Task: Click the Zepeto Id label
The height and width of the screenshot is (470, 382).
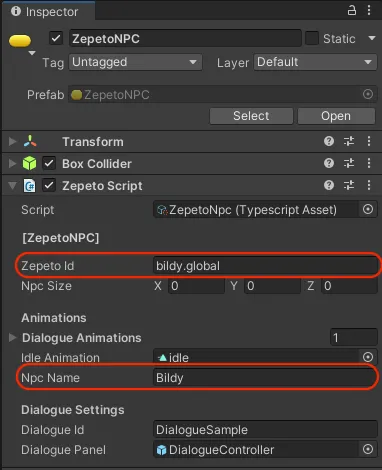Action: (48, 266)
